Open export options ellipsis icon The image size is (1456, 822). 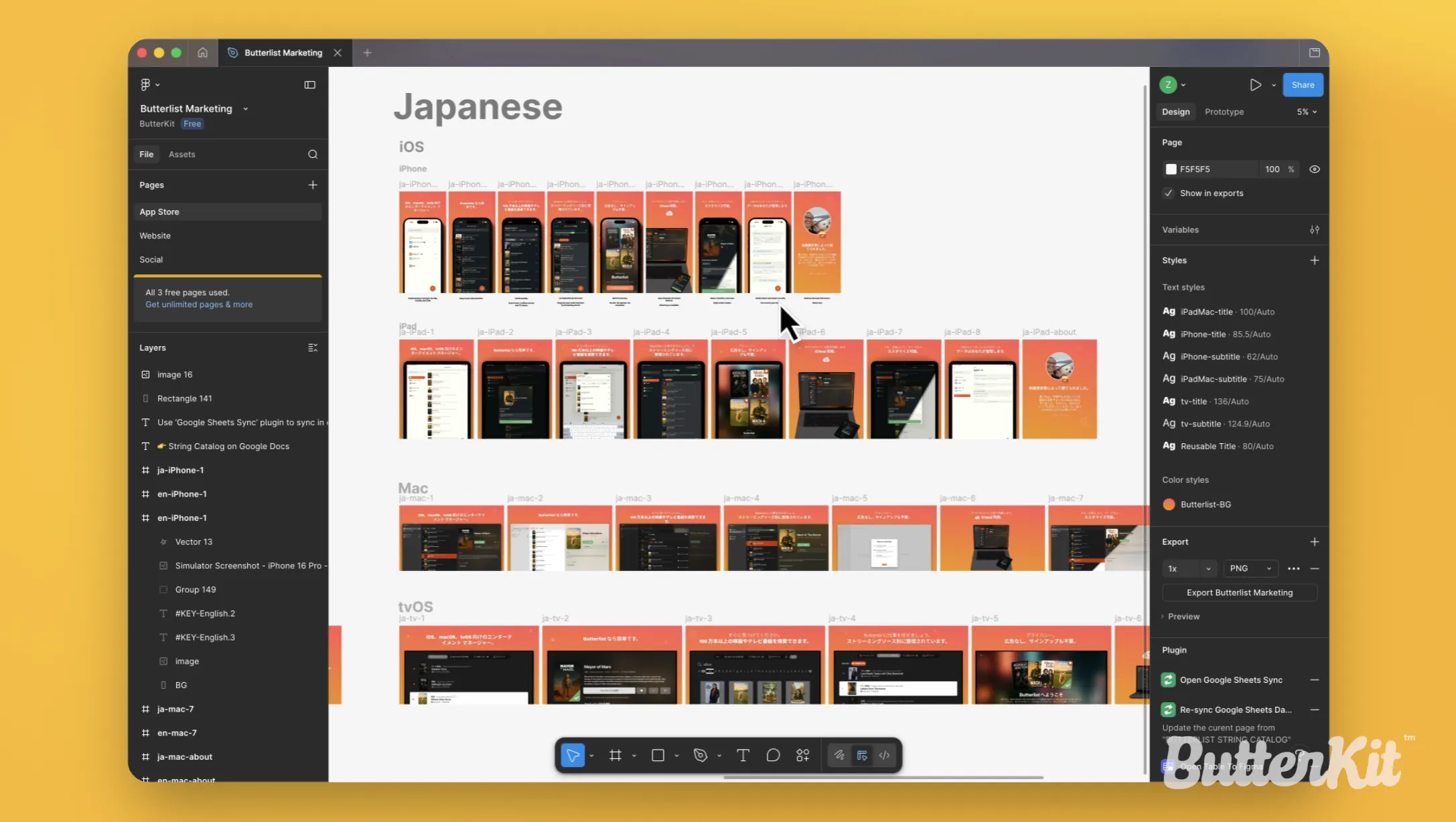(1293, 568)
